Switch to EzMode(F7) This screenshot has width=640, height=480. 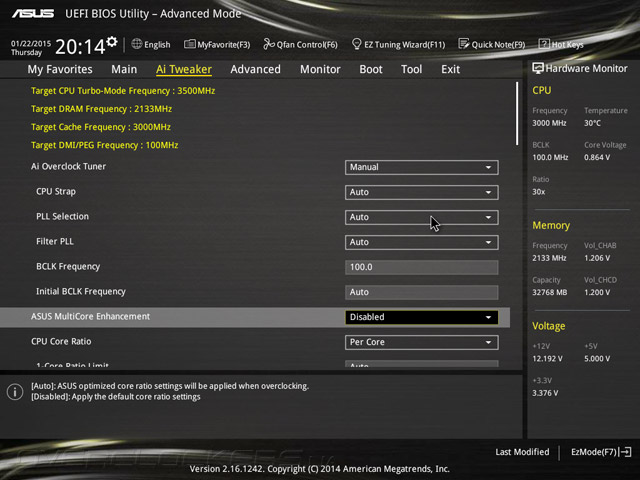[x=601, y=452]
